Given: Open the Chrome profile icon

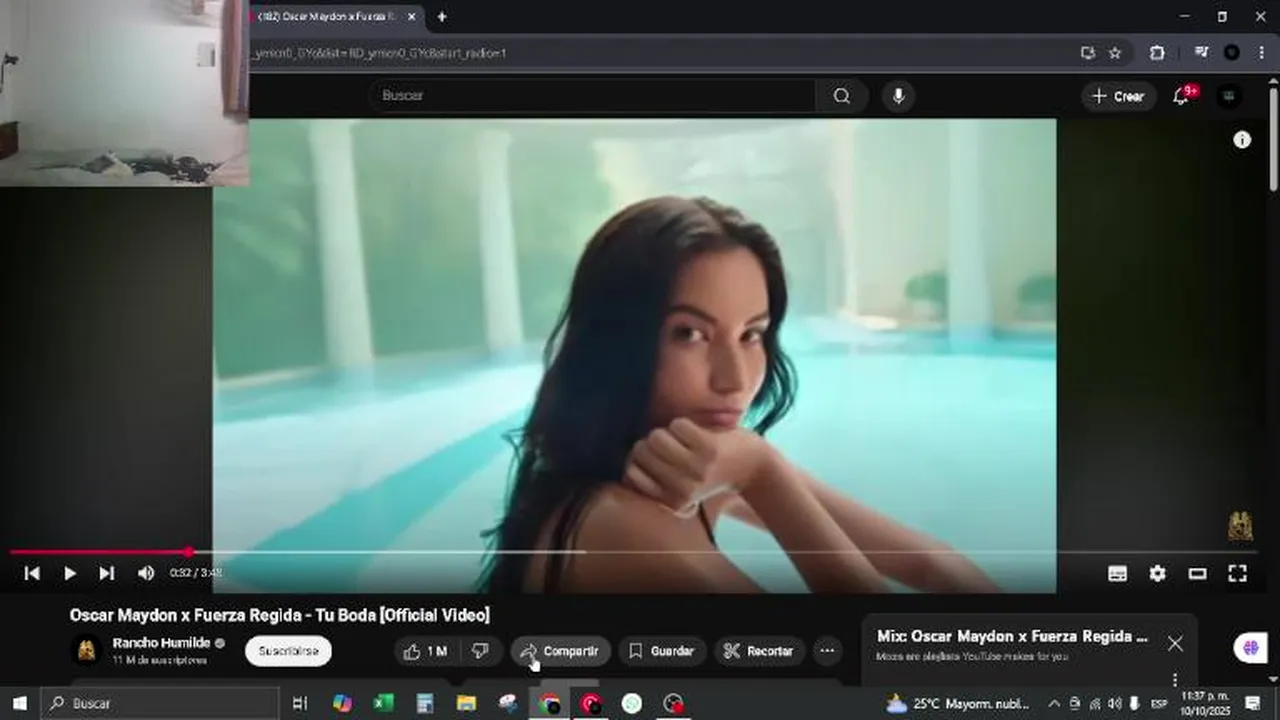Looking at the screenshot, I should coord(1232,53).
